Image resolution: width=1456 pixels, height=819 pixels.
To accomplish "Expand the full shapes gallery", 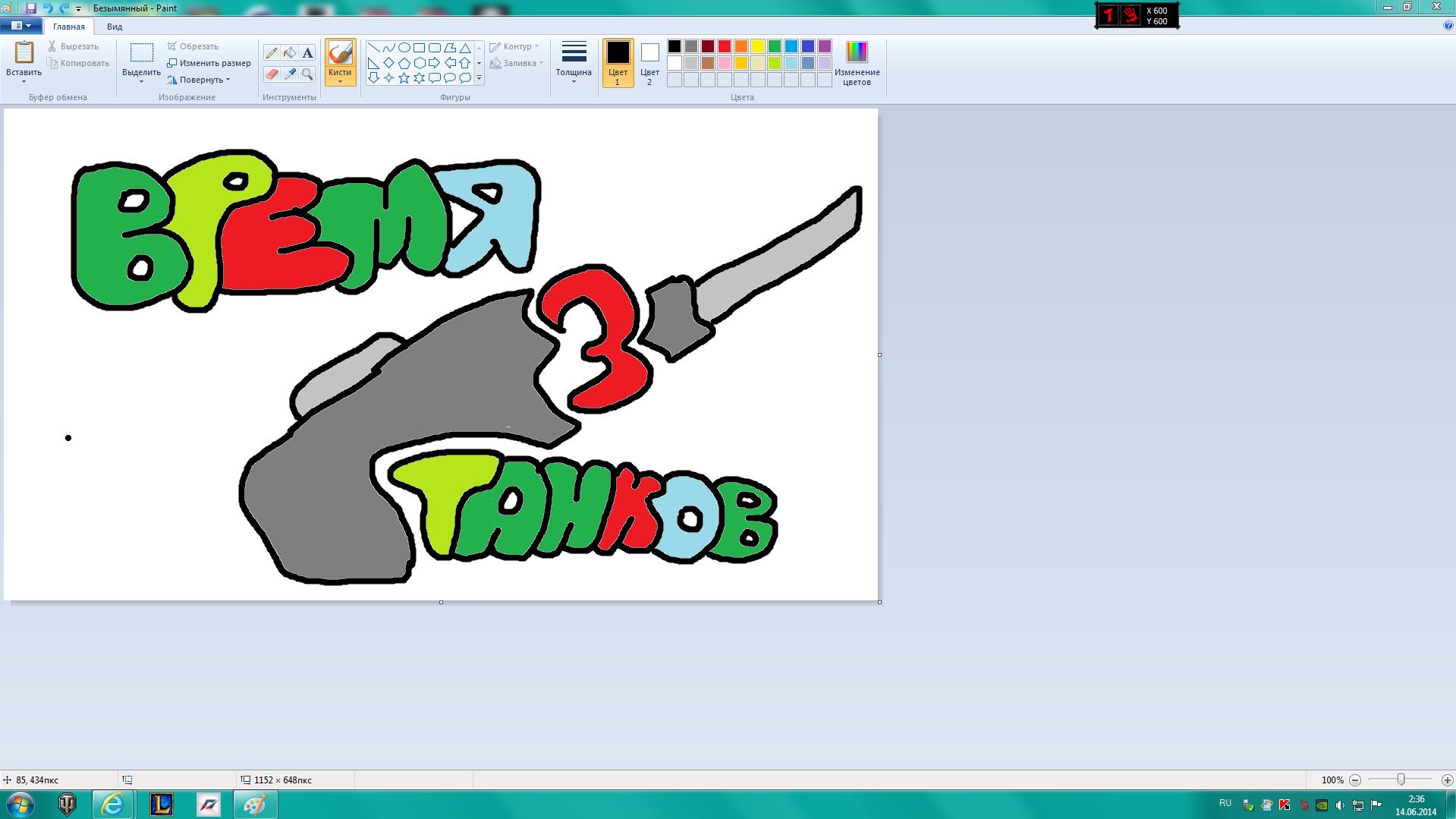I will (x=479, y=78).
